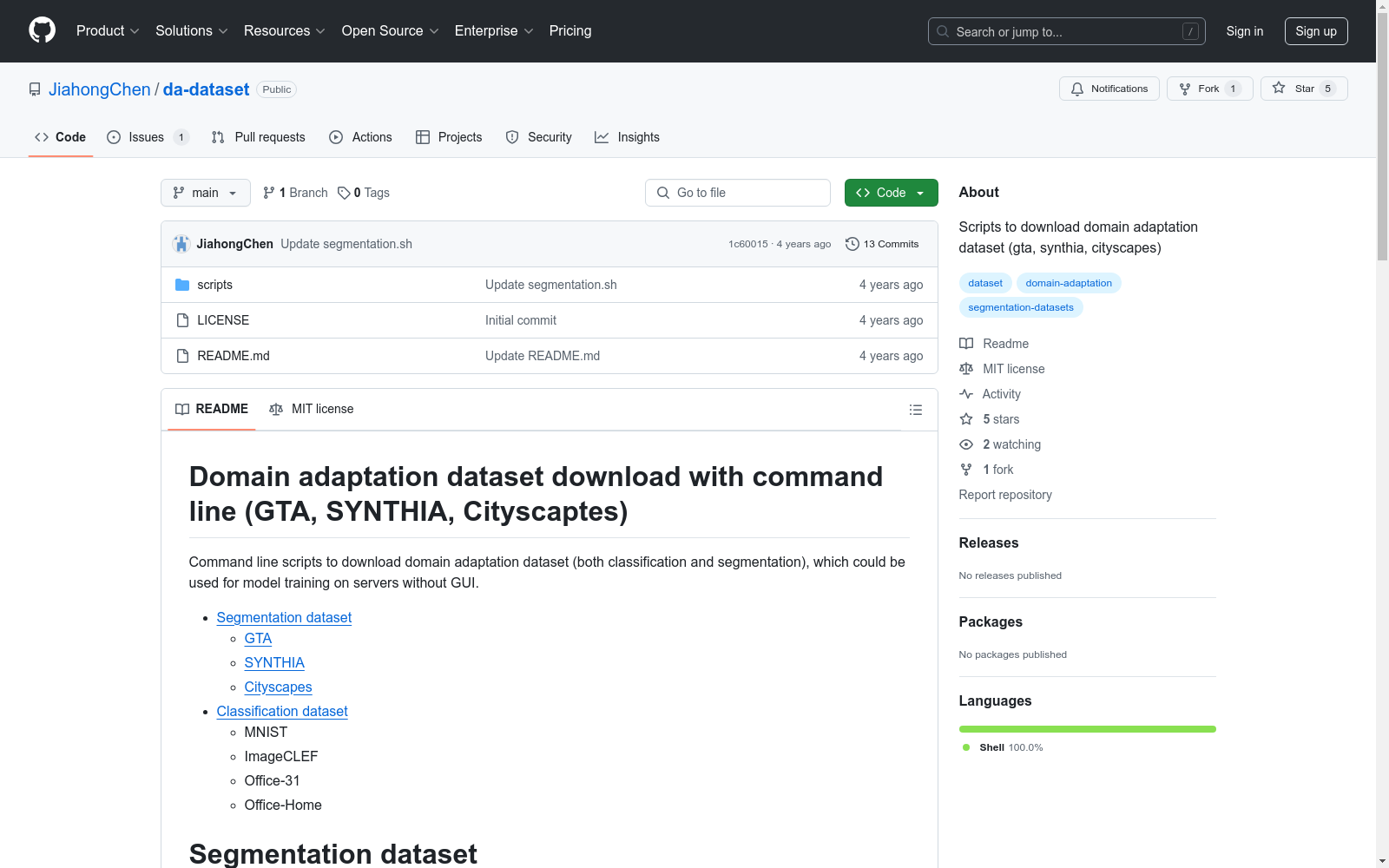1389x868 pixels.
Task: Click Report repository link
Action: point(1005,495)
